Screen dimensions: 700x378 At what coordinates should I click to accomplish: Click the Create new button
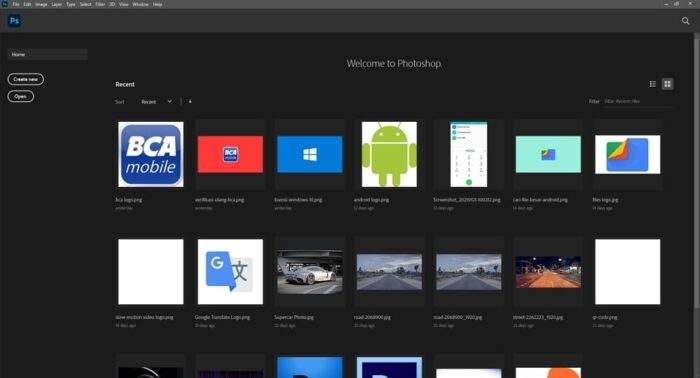point(25,79)
